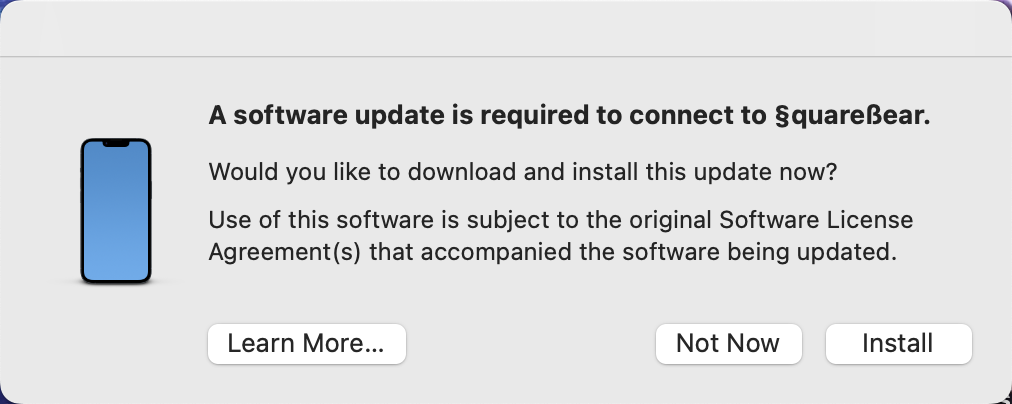Install the required software update
The image size is (1012, 404).
pyautogui.click(x=898, y=343)
